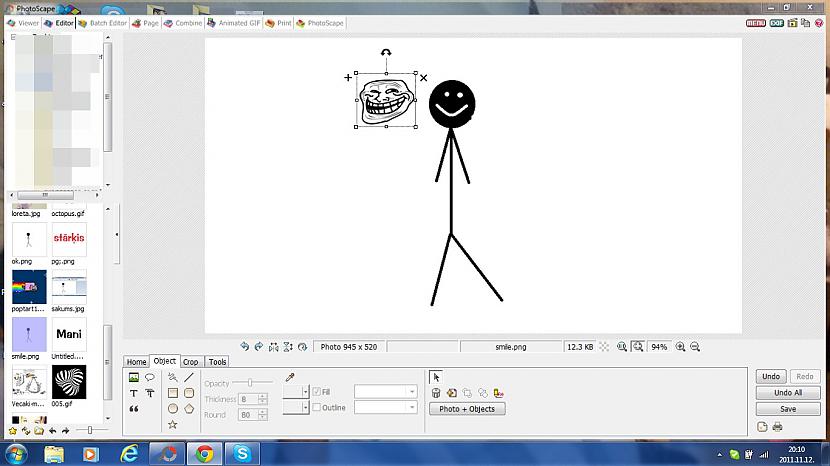Zoom out of the canvas
The image size is (830, 466).
point(695,347)
